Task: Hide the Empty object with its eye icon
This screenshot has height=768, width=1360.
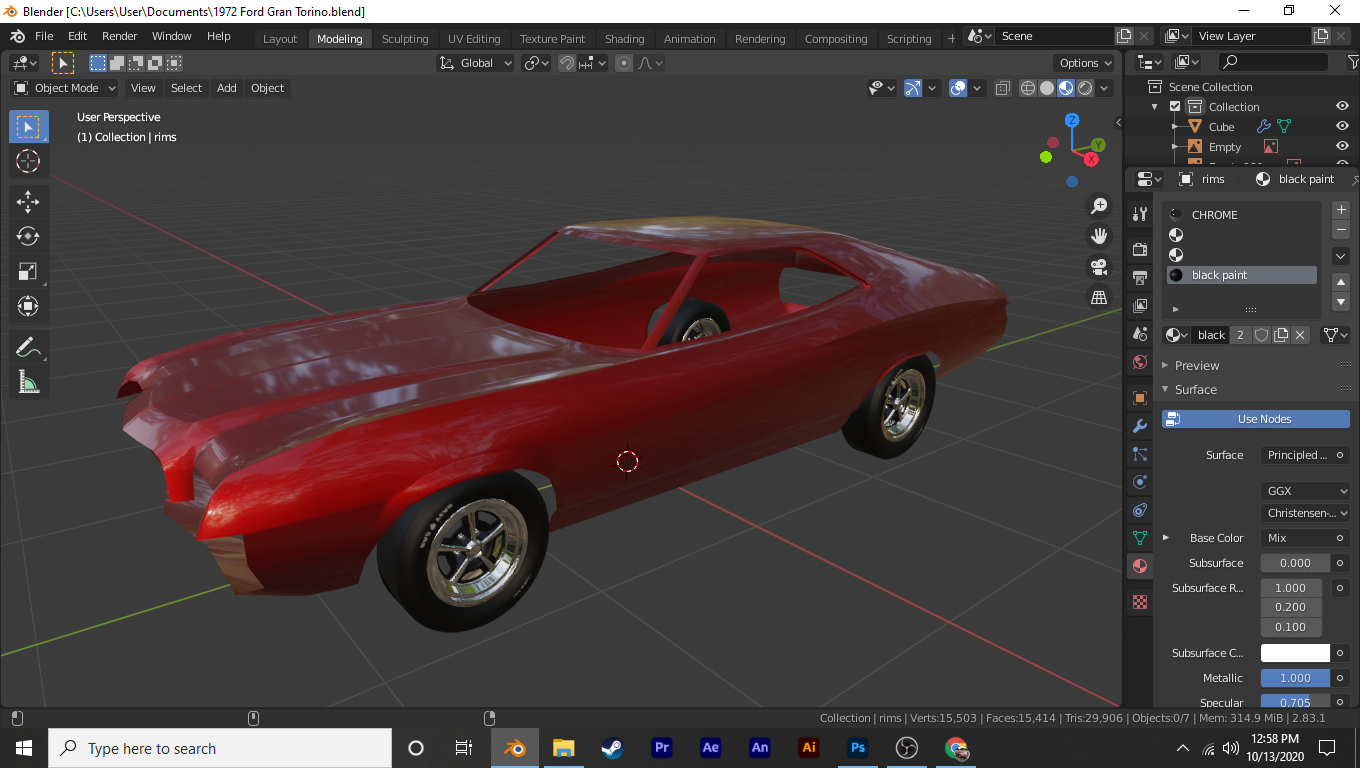Action: (1342, 147)
